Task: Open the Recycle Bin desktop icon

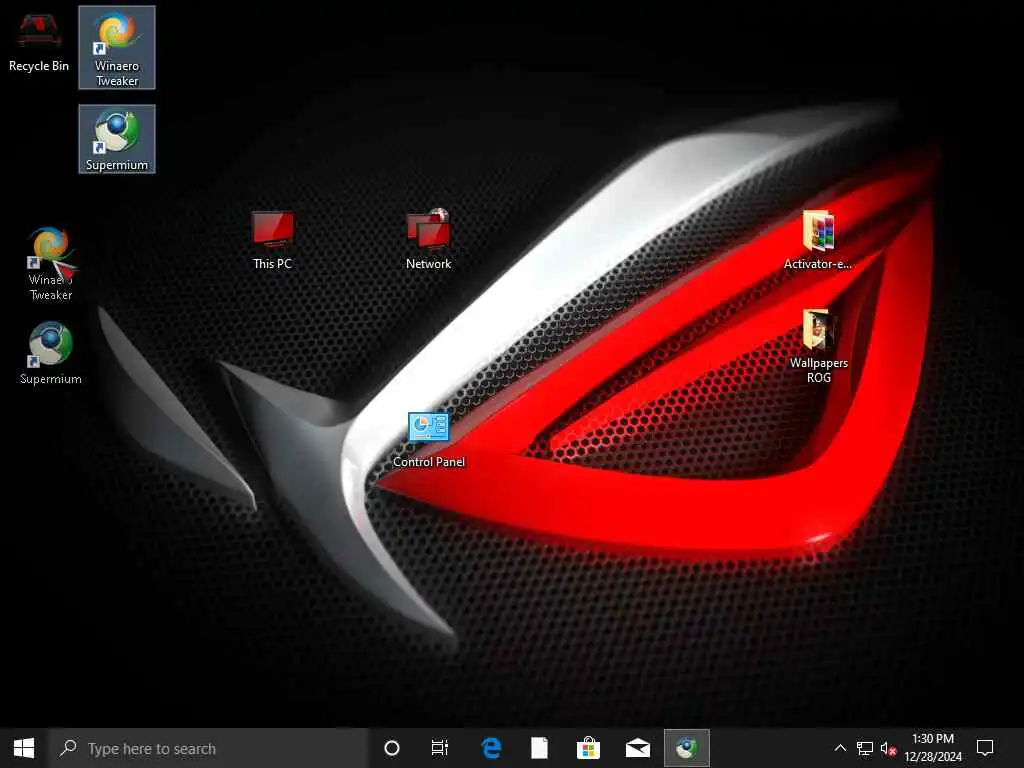Action: point(39,42)
